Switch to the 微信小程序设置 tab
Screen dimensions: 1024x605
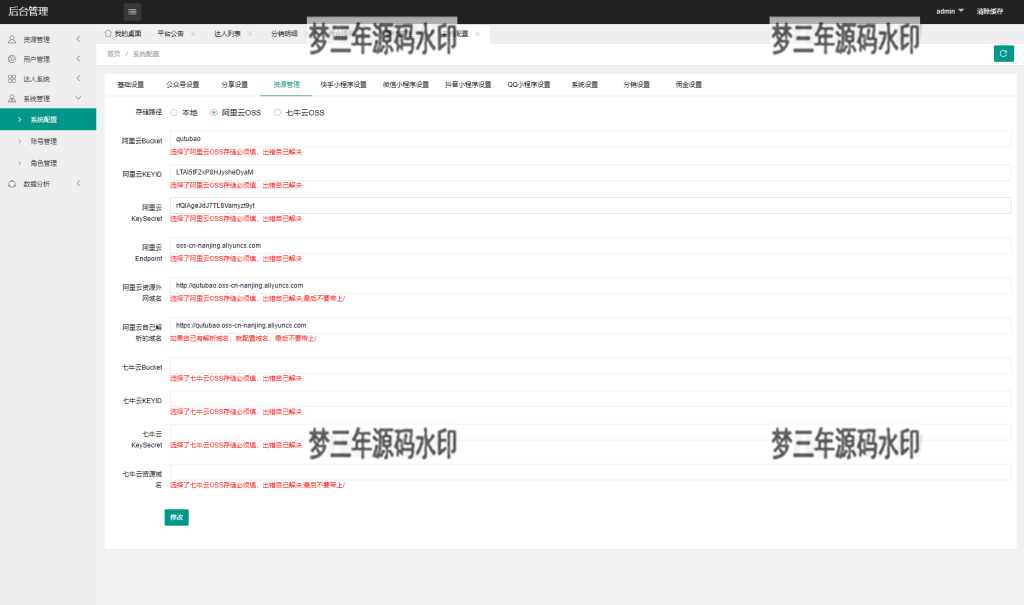point(406,85)
